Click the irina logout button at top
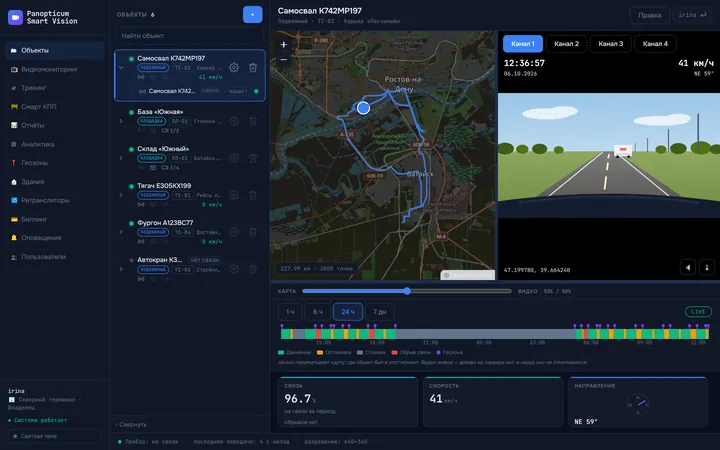This screenshot has width=720, height=450. [x=692, y=15]
